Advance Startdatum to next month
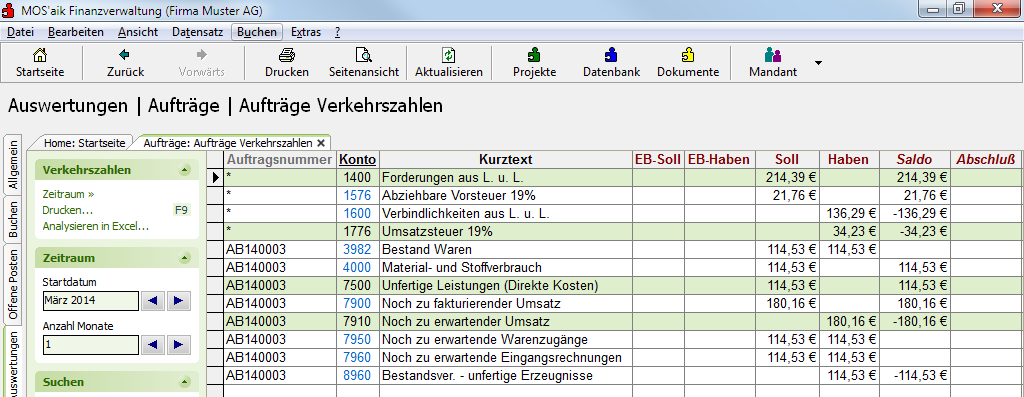1024x397 pixels. [x=178, y=301]
